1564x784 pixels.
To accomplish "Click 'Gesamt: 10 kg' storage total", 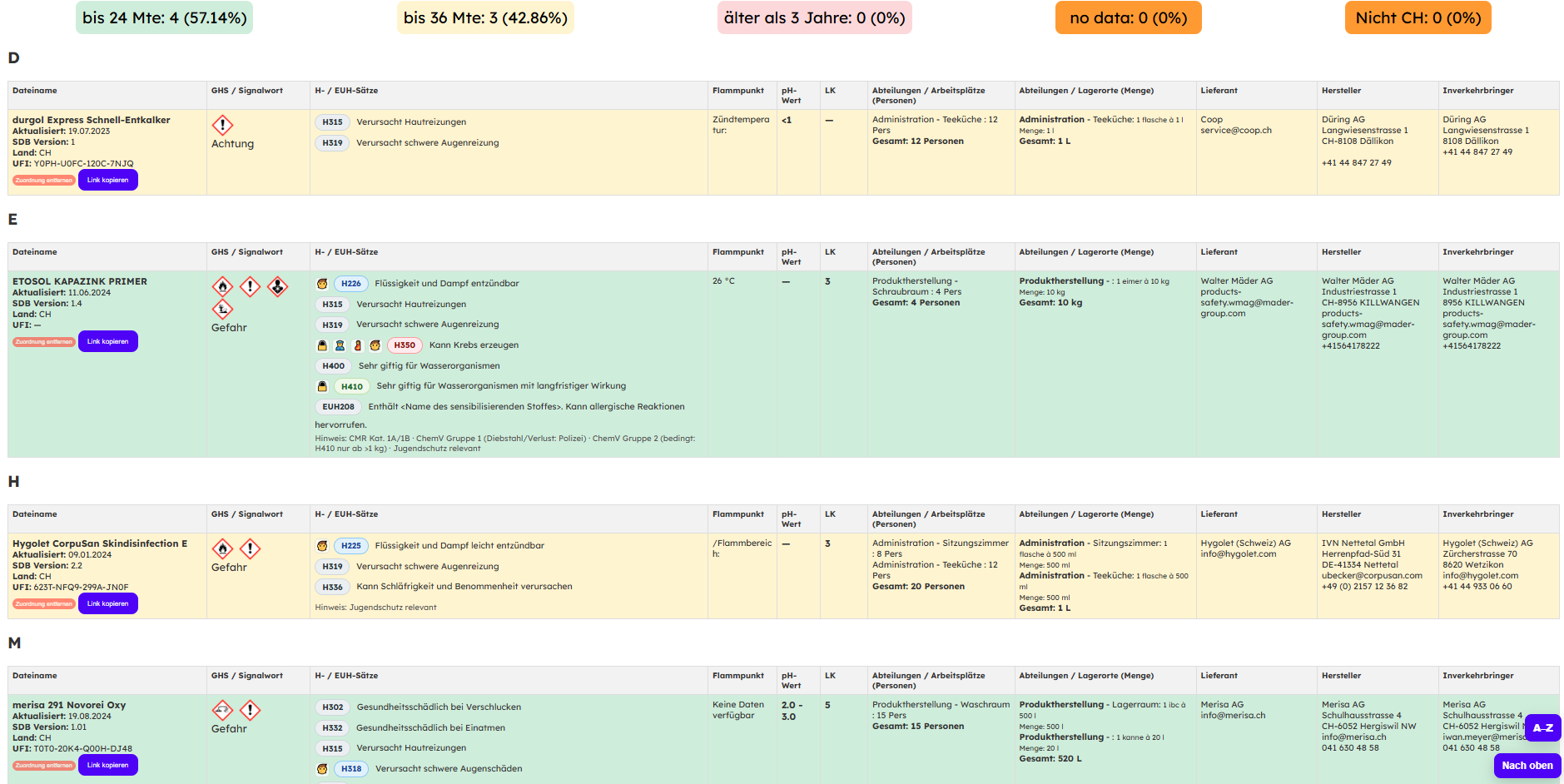I will coord(1050,303).
